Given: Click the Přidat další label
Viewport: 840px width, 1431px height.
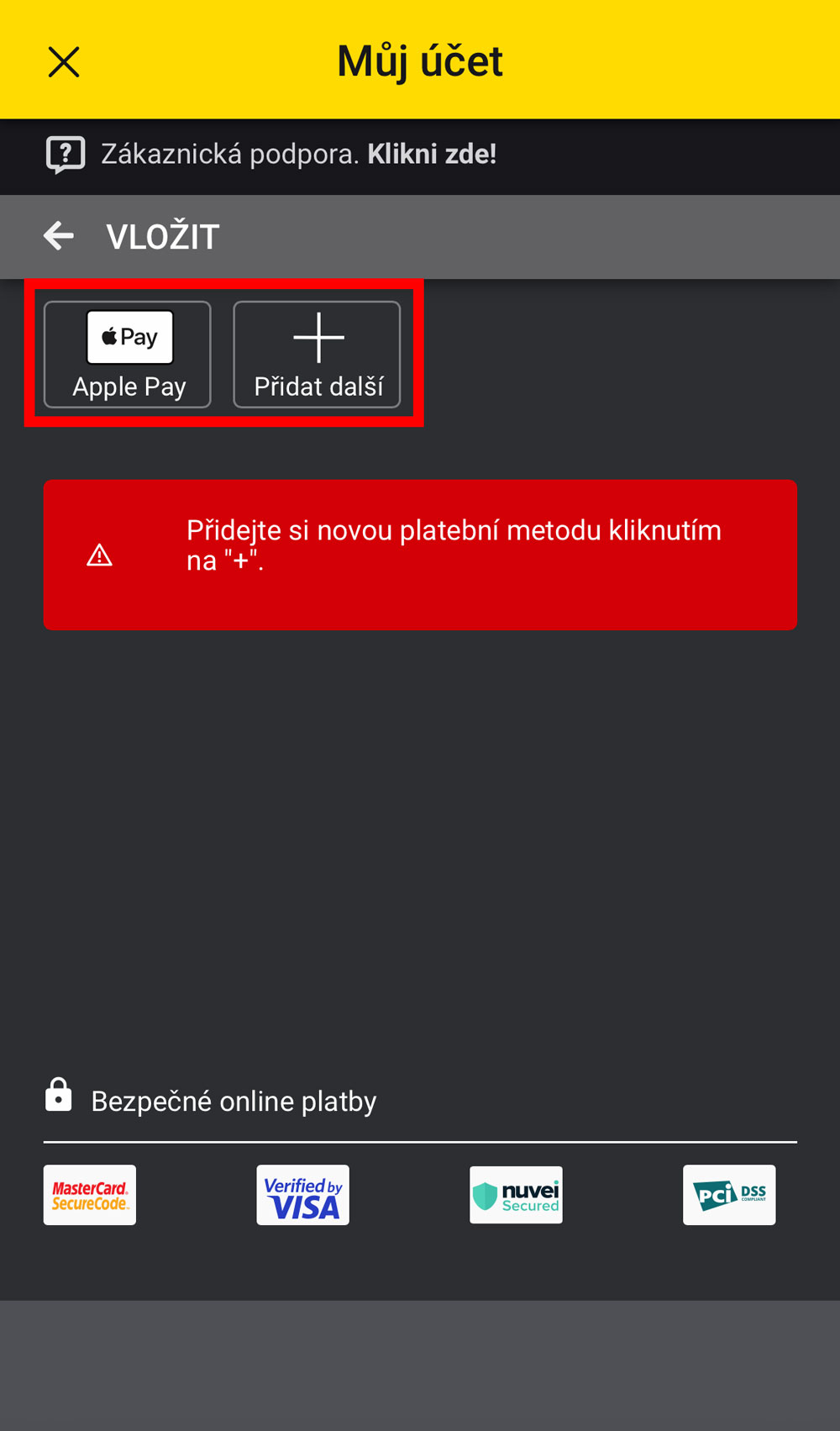Looking at the screenshot, I should tap(318, 387).
